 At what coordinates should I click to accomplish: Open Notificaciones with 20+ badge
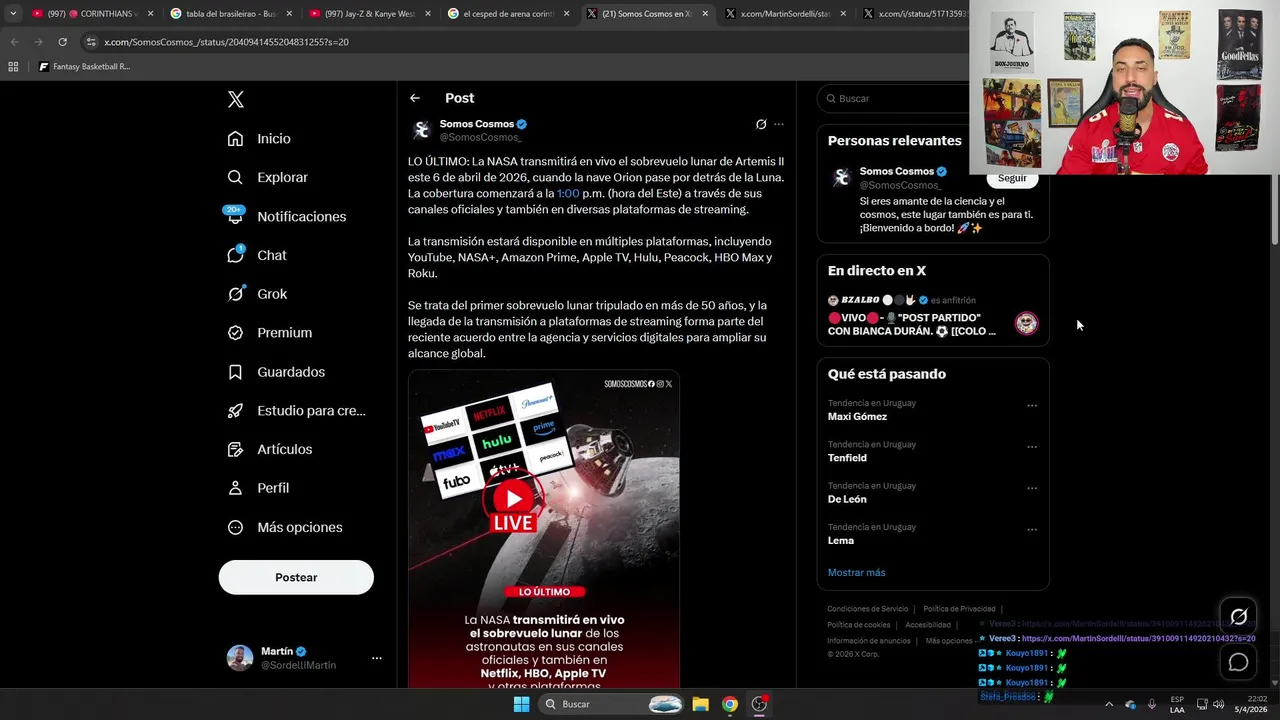click(286, 216)
